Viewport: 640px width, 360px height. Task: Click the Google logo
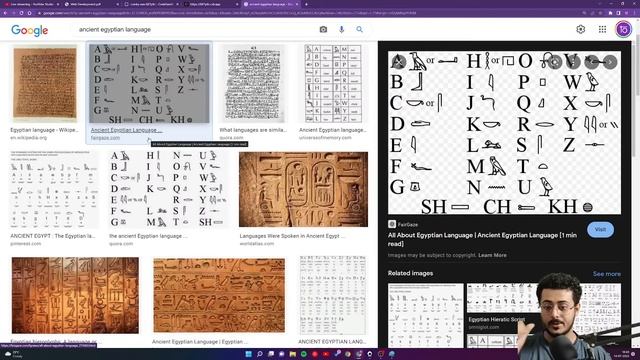29,30
